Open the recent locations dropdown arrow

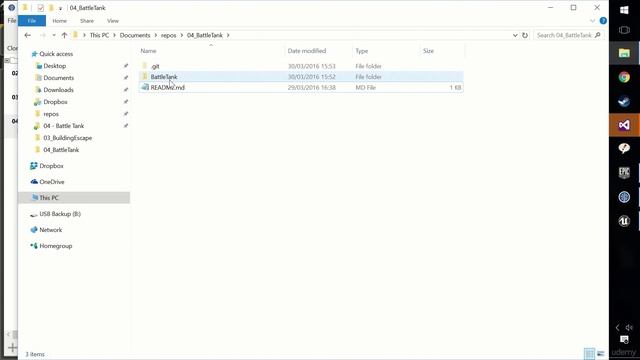(x=54, y=35)
